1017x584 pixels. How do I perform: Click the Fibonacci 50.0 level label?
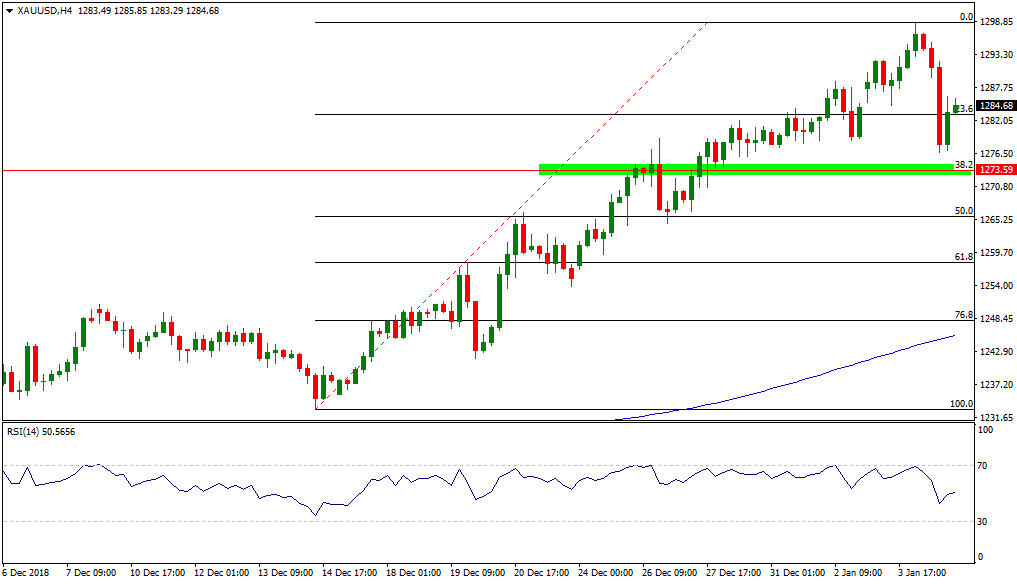click(964, 211)
